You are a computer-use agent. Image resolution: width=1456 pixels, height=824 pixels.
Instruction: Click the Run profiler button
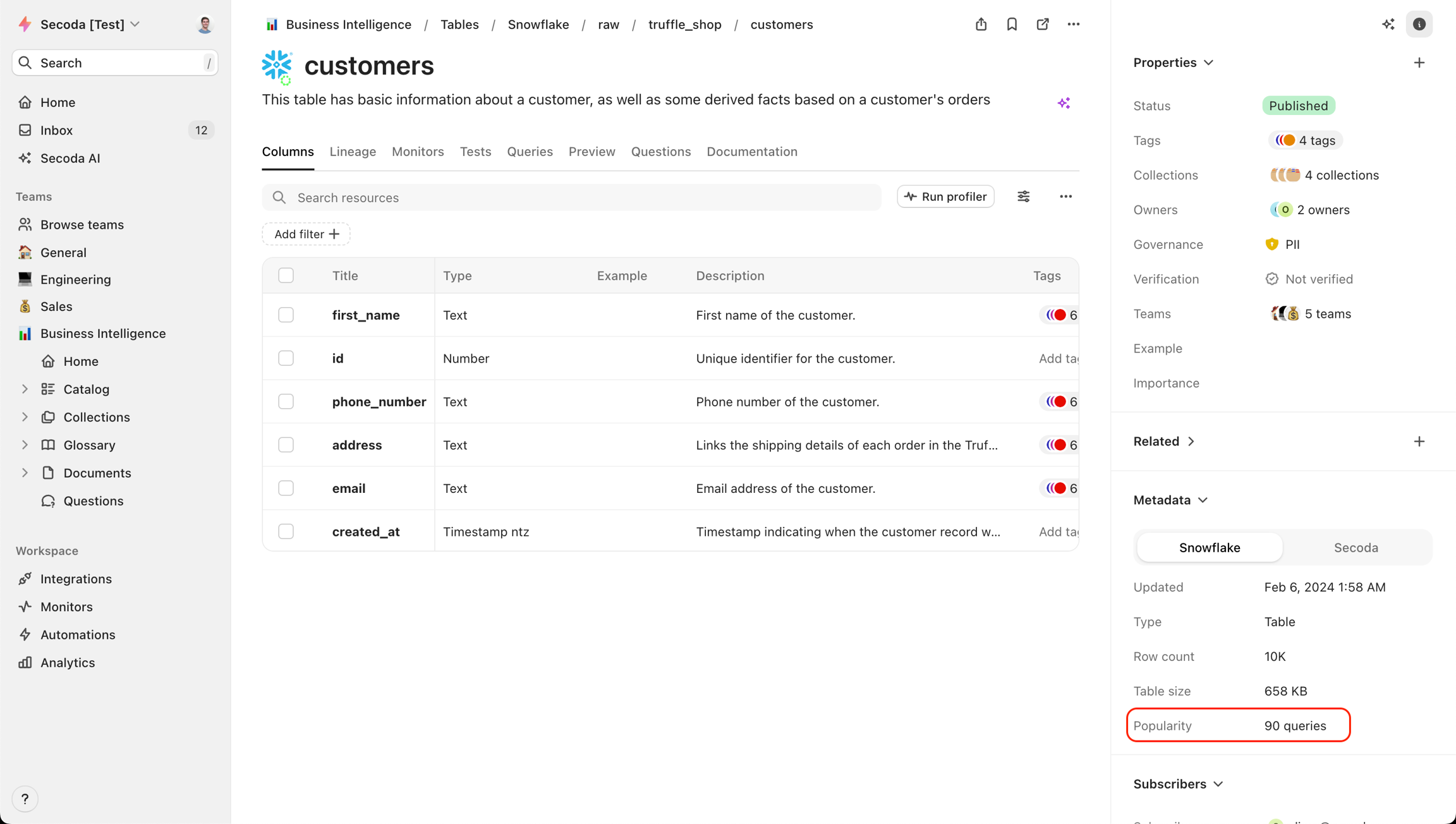[x=945, y=197]
